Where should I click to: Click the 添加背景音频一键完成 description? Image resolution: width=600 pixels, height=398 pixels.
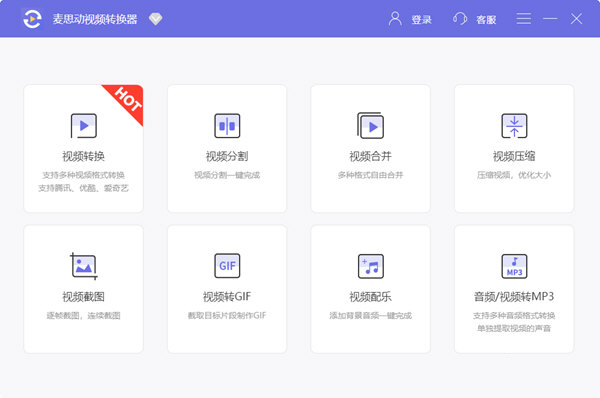pos(370,316)
